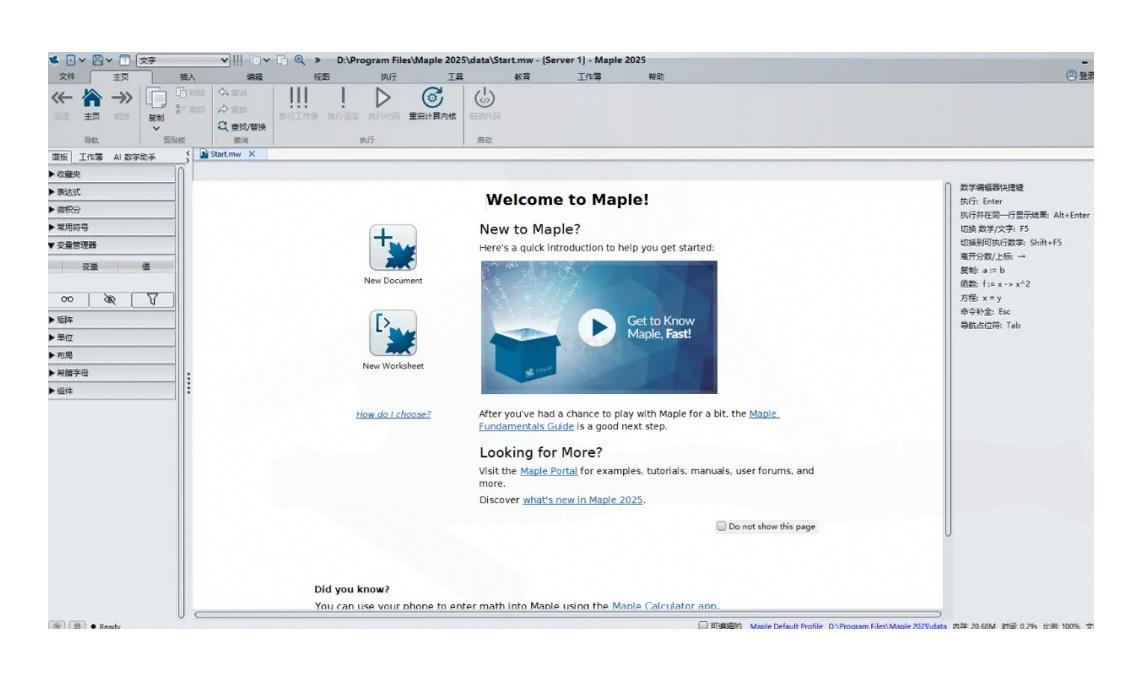This screenshot has width=1143, height=682.
Task: Open "what's new in Maple 2025" link
Action: click(x=582, y=500)
